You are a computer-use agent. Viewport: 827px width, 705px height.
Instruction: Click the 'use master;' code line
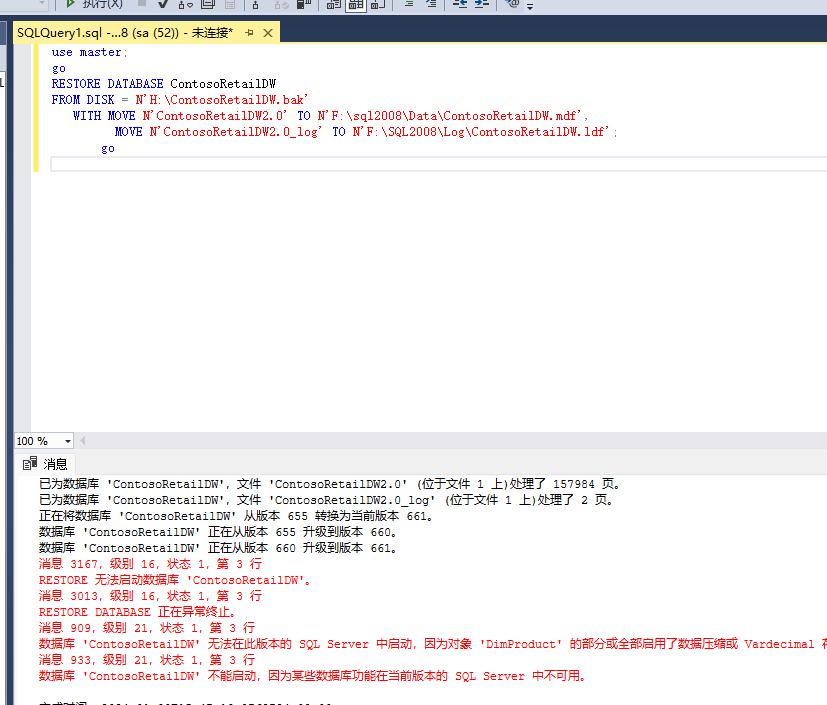(x=89, y=52)
